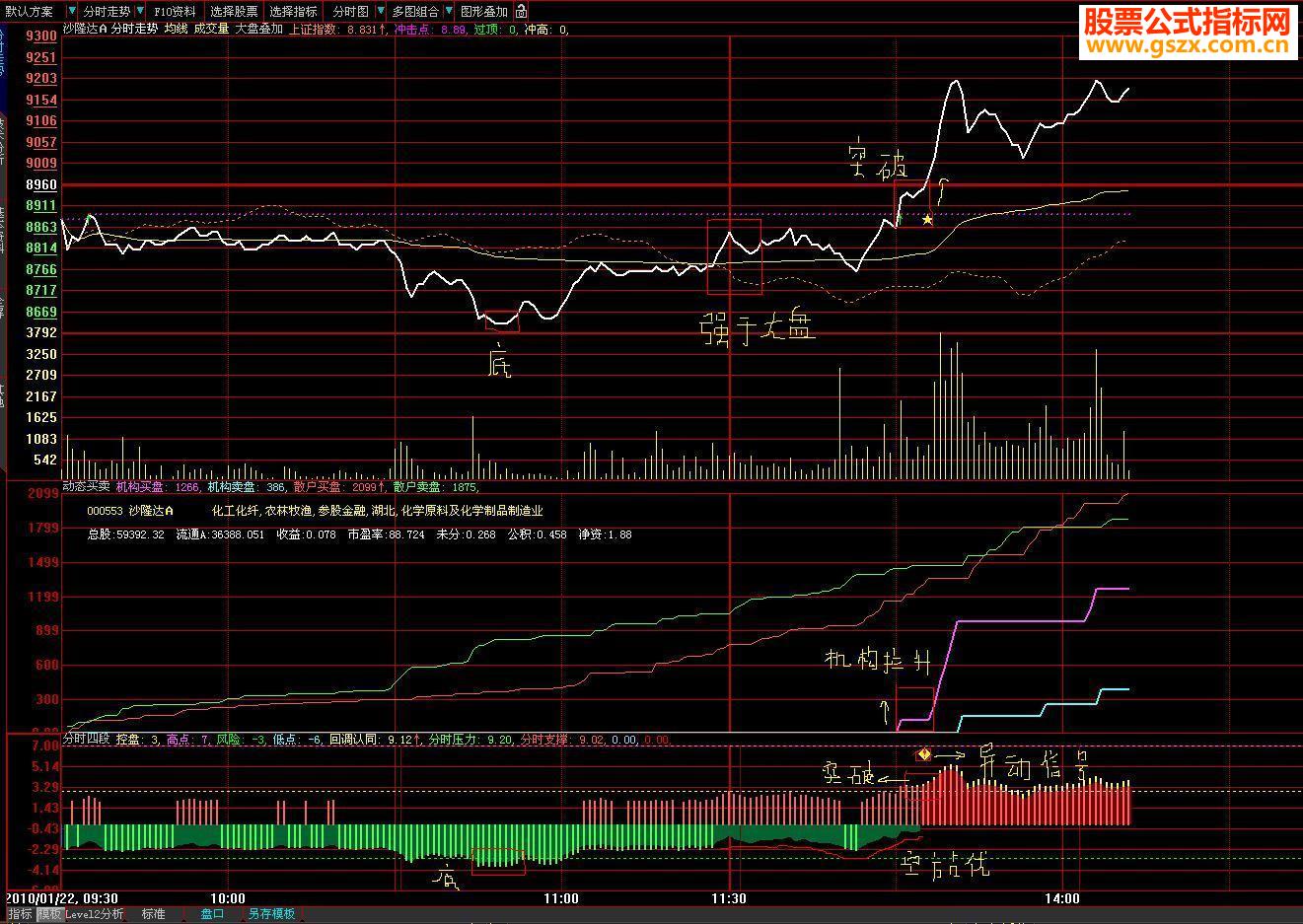
Task: Switch to the 盘口 tab
Action: (213, 914)
